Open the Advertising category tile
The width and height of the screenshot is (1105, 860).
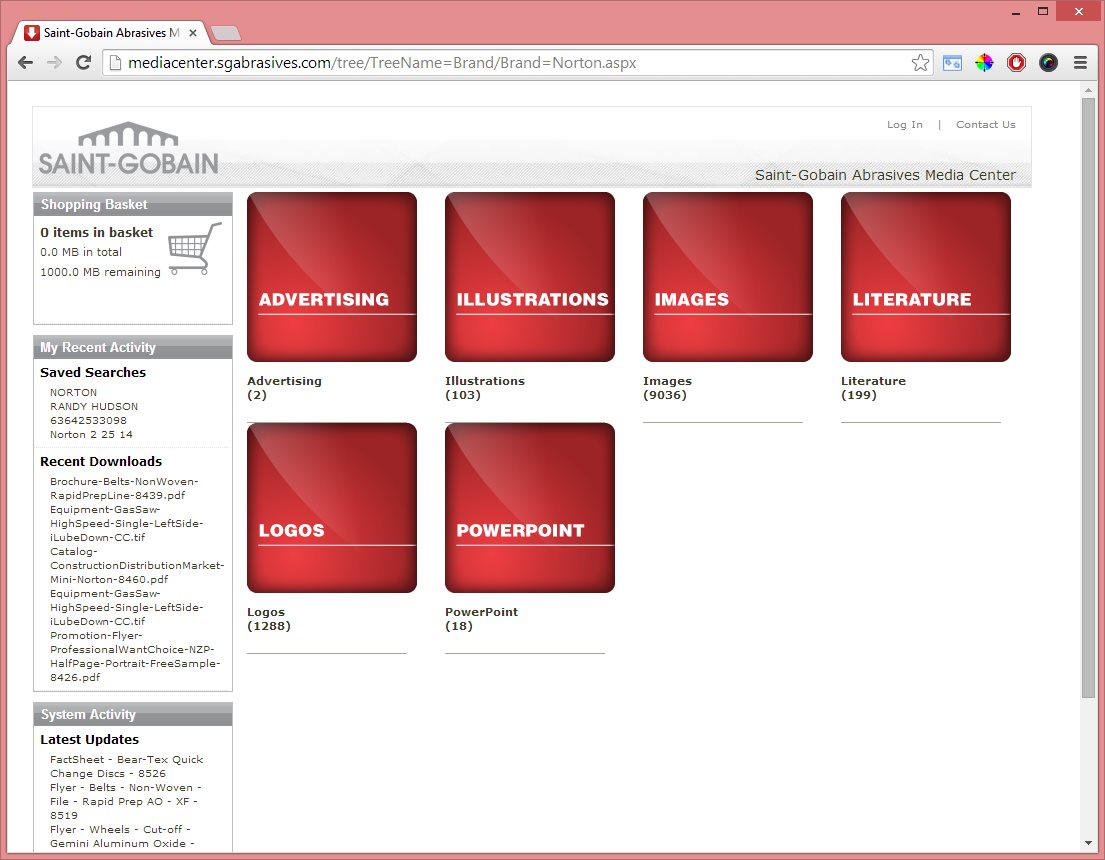tap(332, 277)
